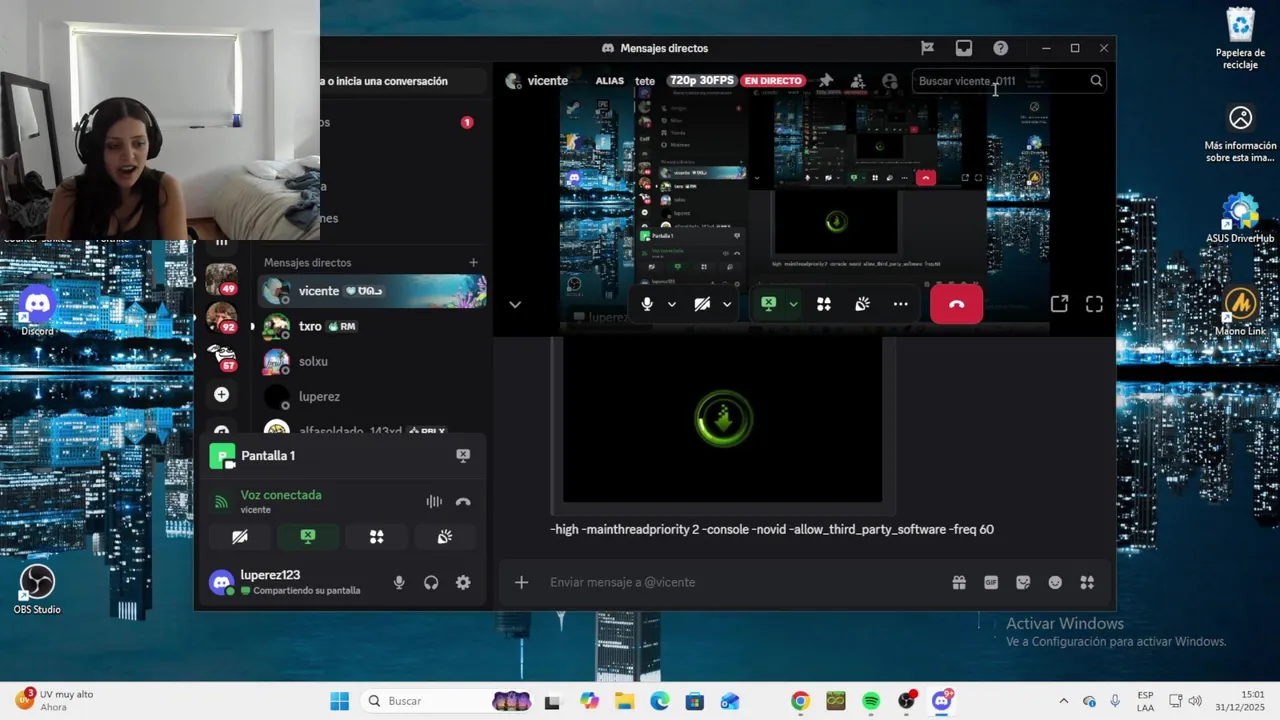
Task: Click the search magnifier in Discord header
Action: pos(1096,81)
